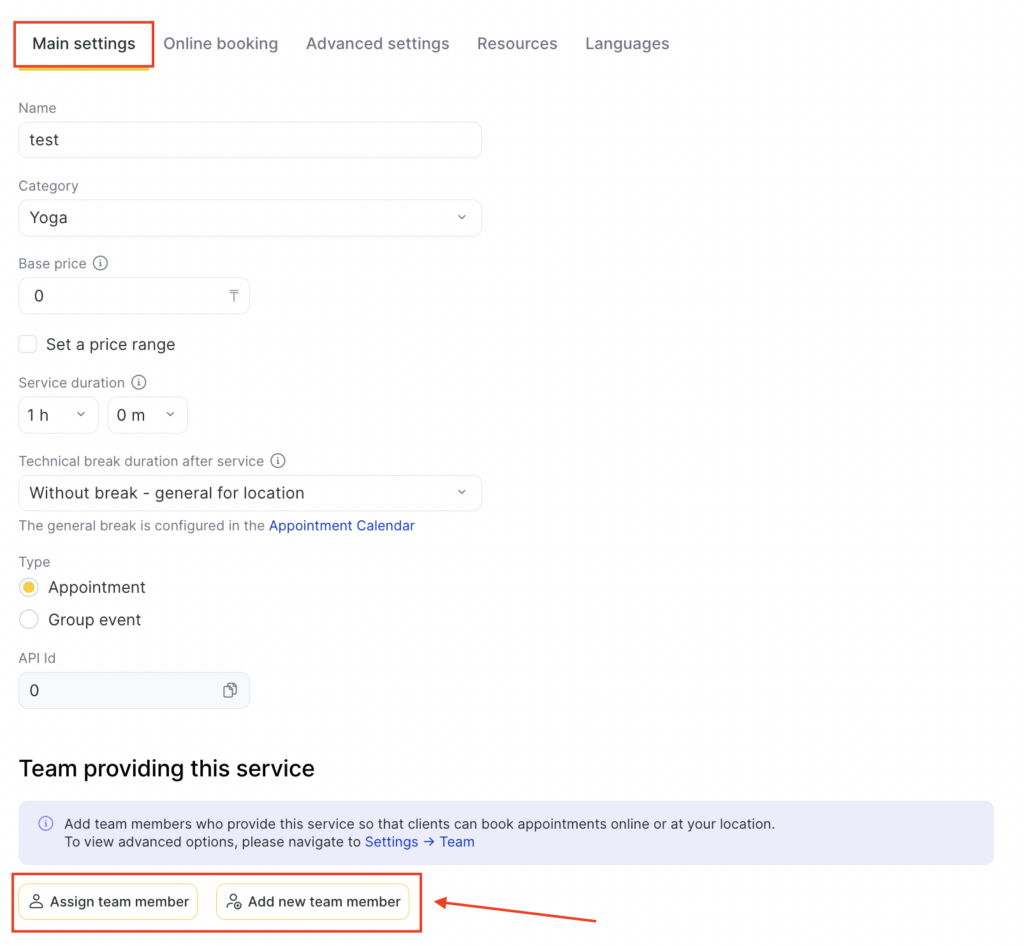Expand the hours duration dropdown

pyautogui.click(x=58, y=415)
